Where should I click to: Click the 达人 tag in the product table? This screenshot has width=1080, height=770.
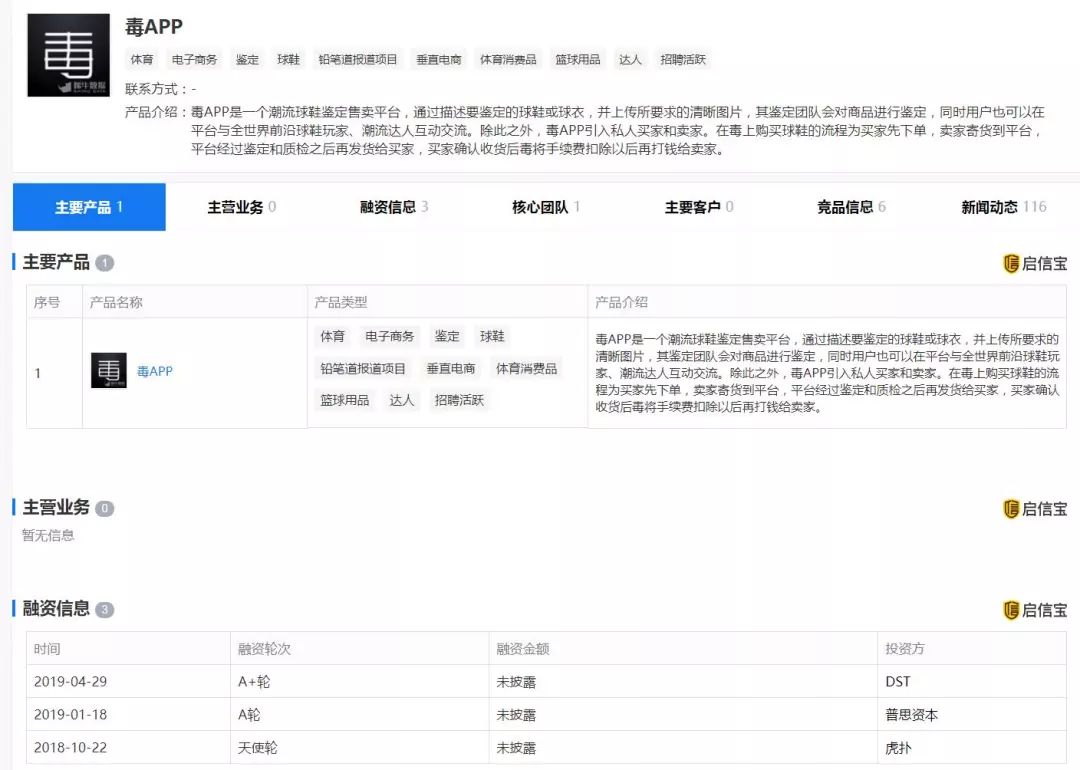tap(402, 401)
